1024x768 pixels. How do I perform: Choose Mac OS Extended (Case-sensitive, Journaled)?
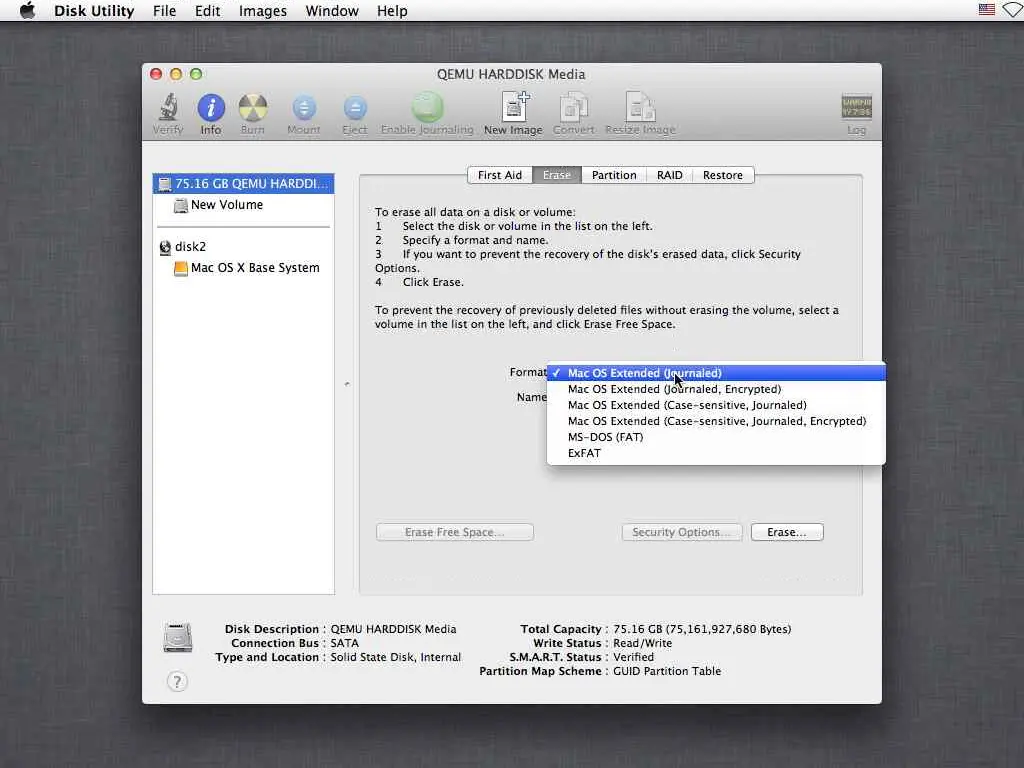[x=716, y=405]
